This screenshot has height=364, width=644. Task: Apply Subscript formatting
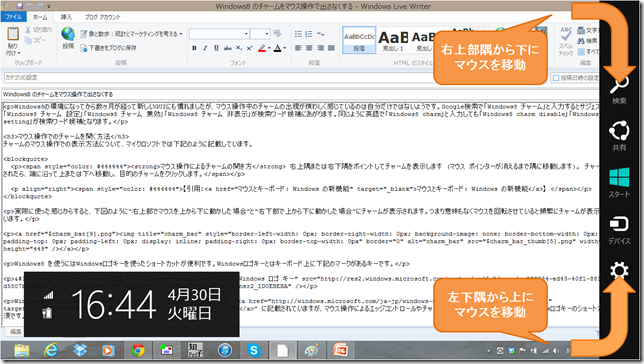pyautogui.click(x=239, y=48)
